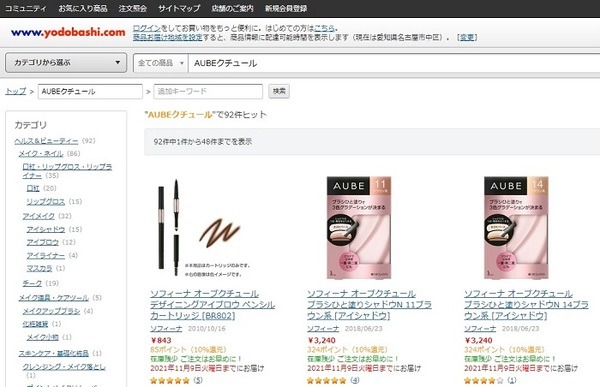Screen dimensions: 600x387
Task: Select 化粧雑貨 category
Action: click(35, 323)
